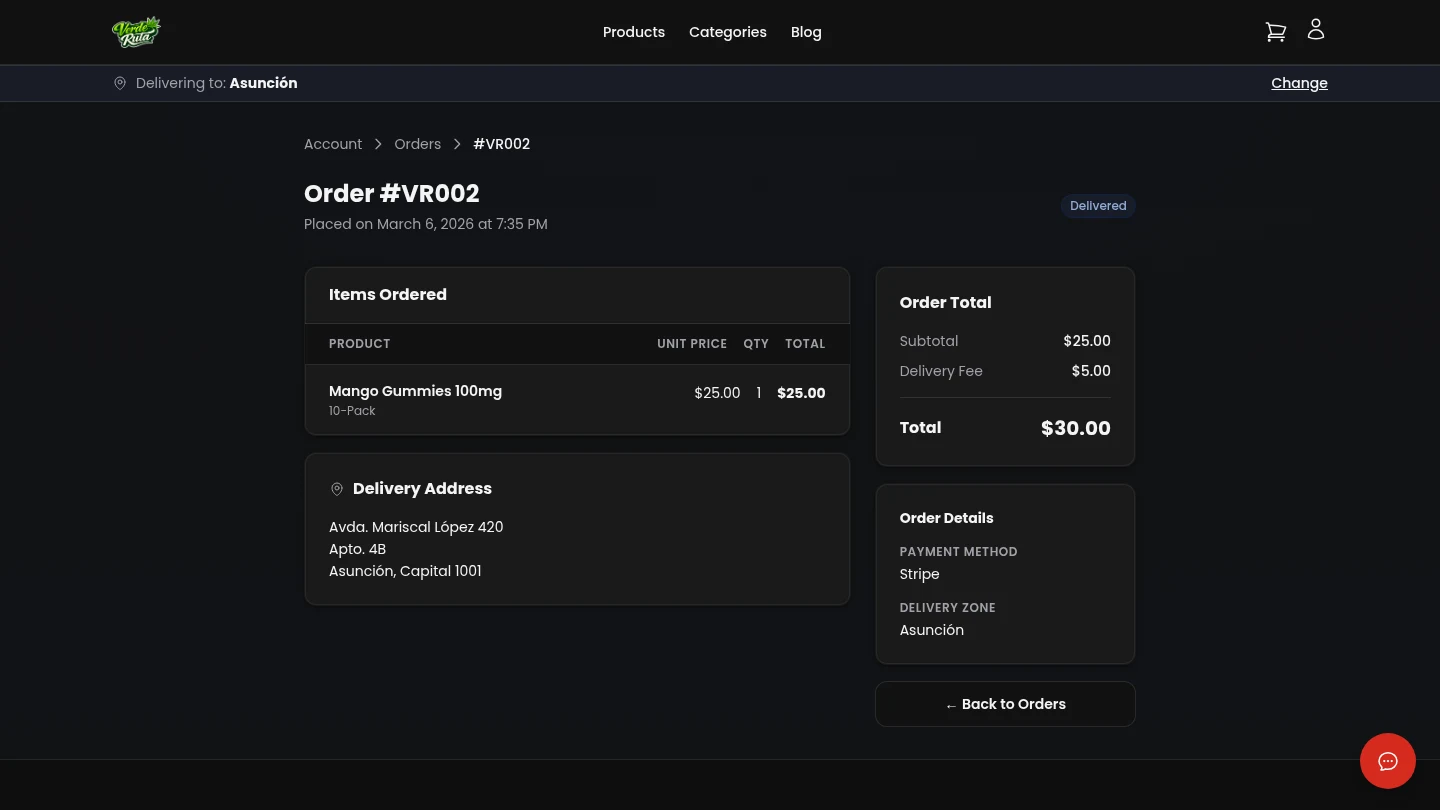The width and height of the screenshot is (1440, 810).
Task: Click the Change delivery location link
Action: [x=1299, y=83]
